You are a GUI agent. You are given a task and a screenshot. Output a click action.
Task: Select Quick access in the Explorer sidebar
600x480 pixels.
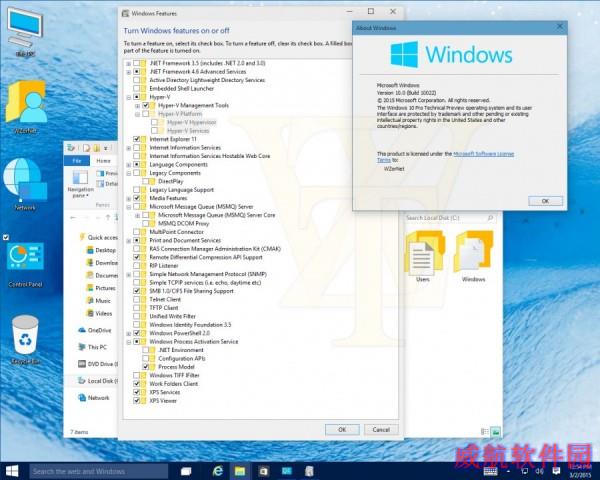click(99, 237)
